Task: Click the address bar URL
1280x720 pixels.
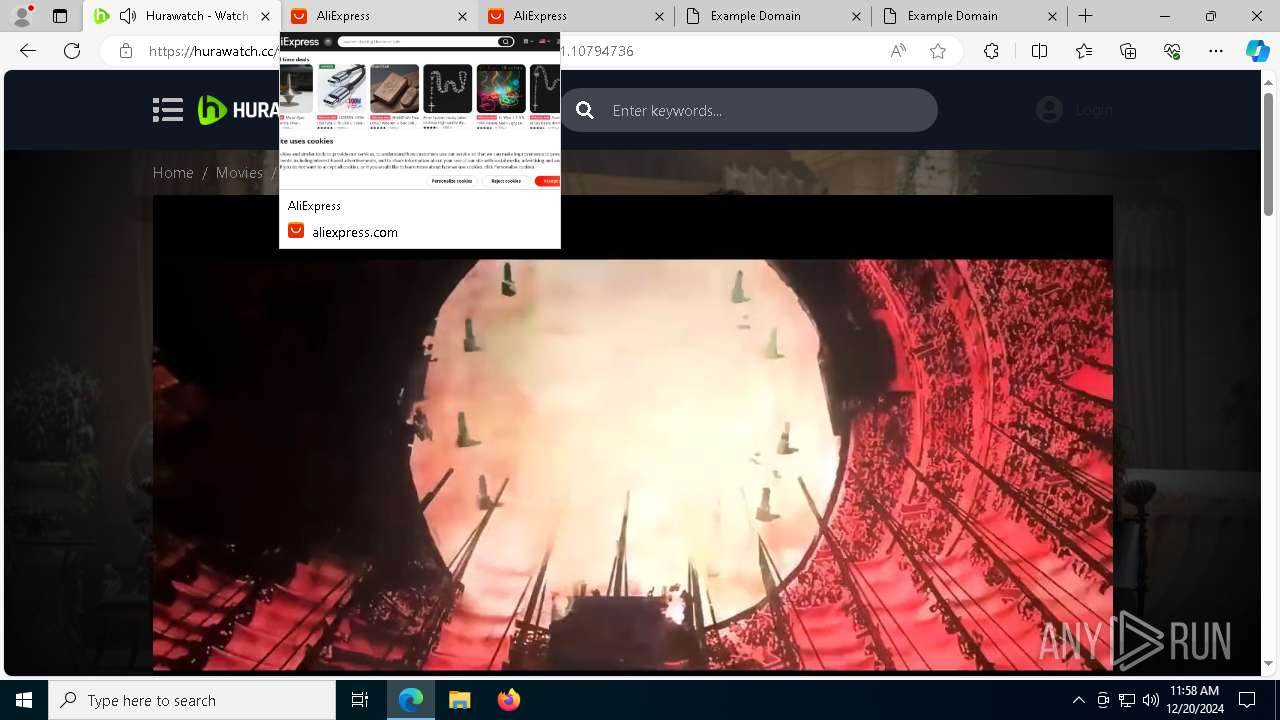Action: (x=390, y=51)
